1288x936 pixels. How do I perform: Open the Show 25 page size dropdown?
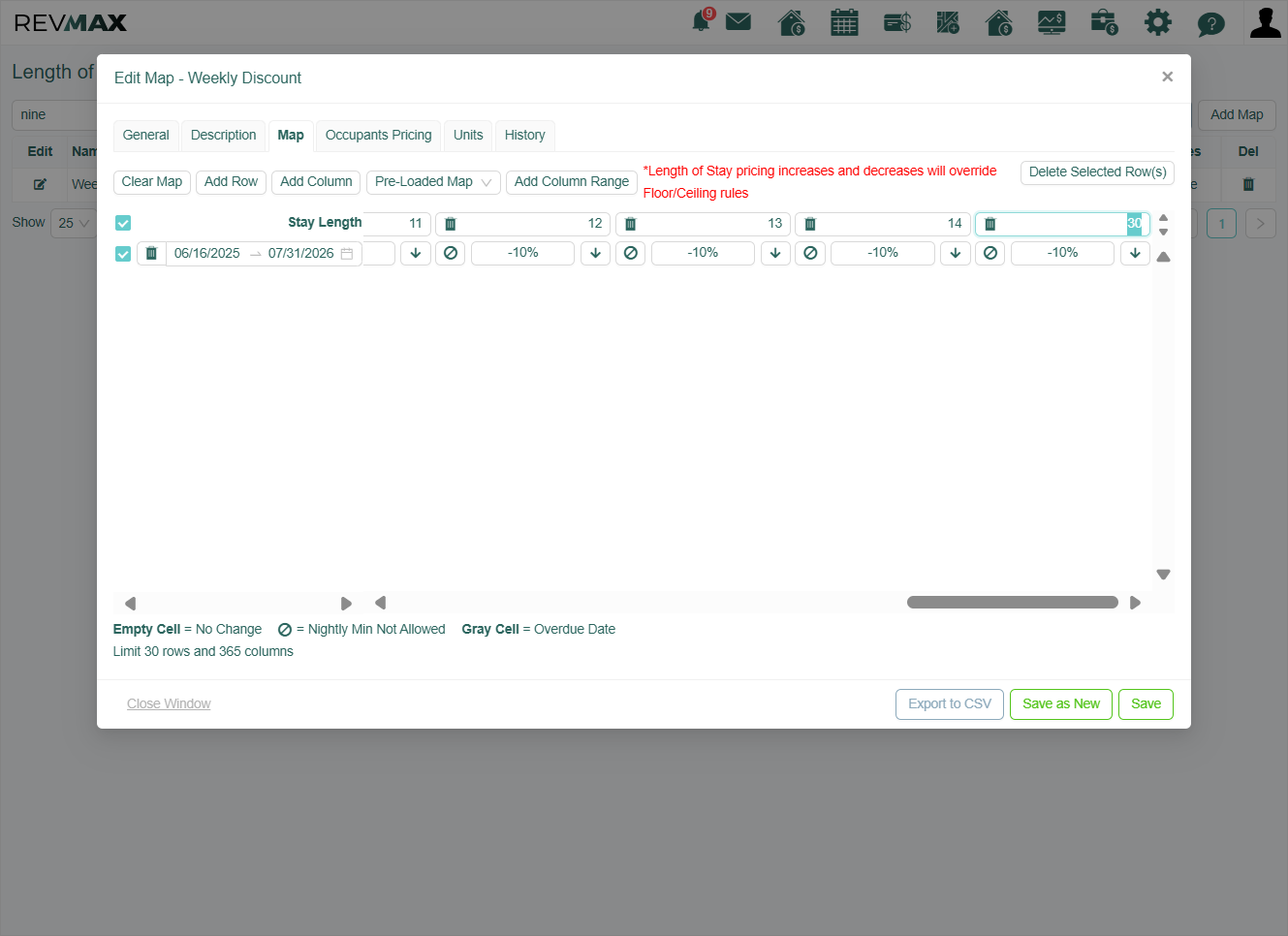coord(74,223)
